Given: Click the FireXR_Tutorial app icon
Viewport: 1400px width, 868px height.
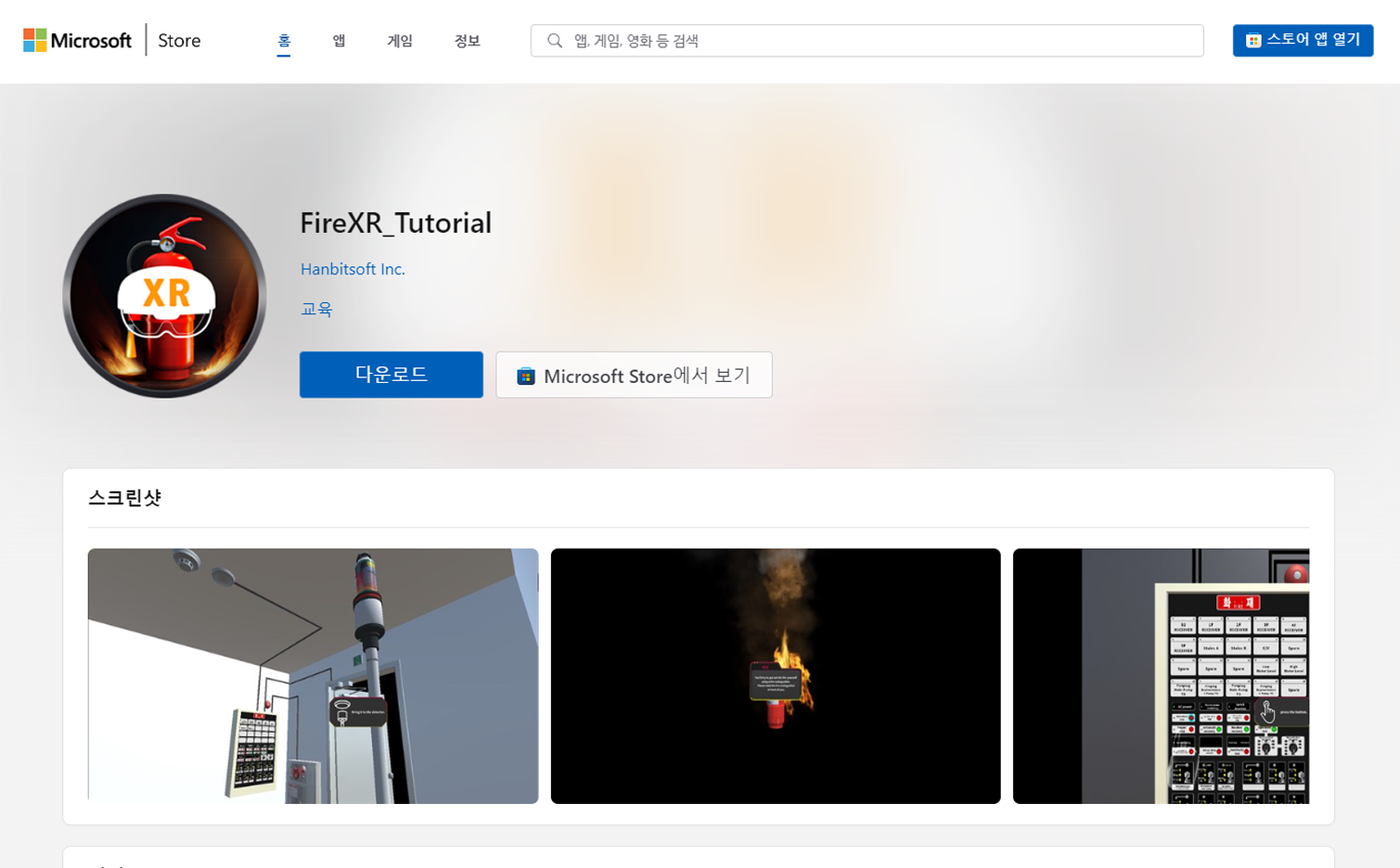Looking at the screenshot, I should point(164,296).
